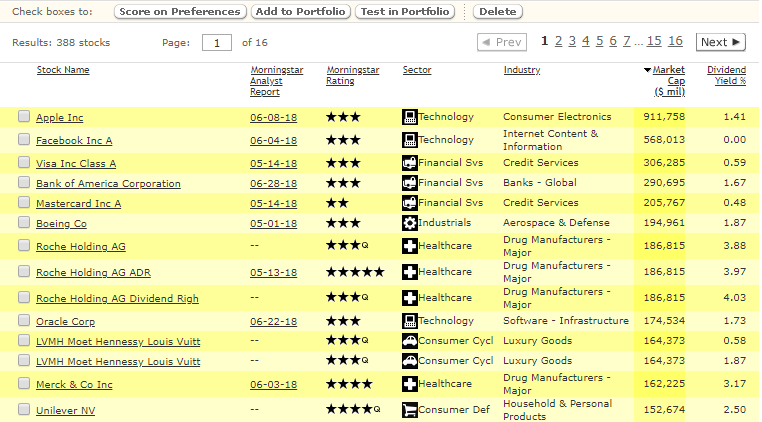Check the Apple Inc checkbox

tap(24, 116)
